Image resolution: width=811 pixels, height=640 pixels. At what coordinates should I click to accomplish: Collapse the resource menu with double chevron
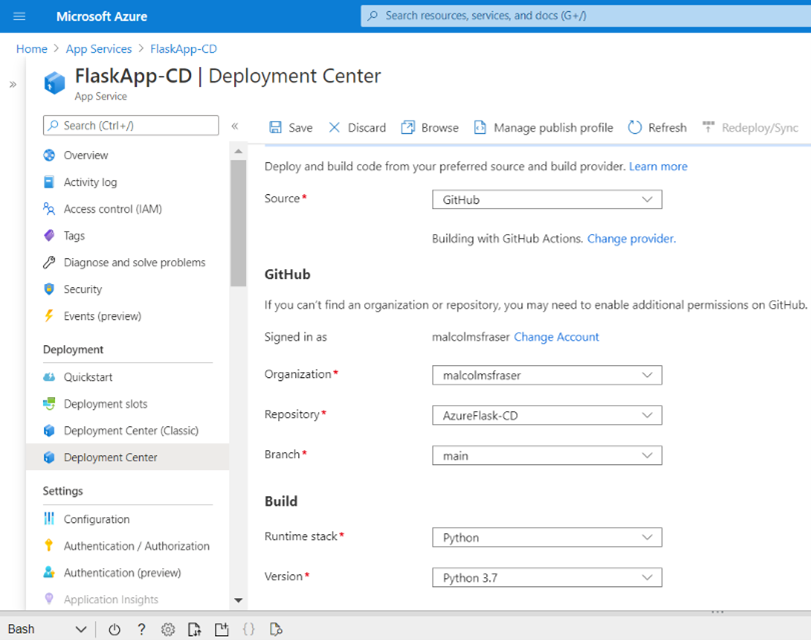[x=235, y=126]
